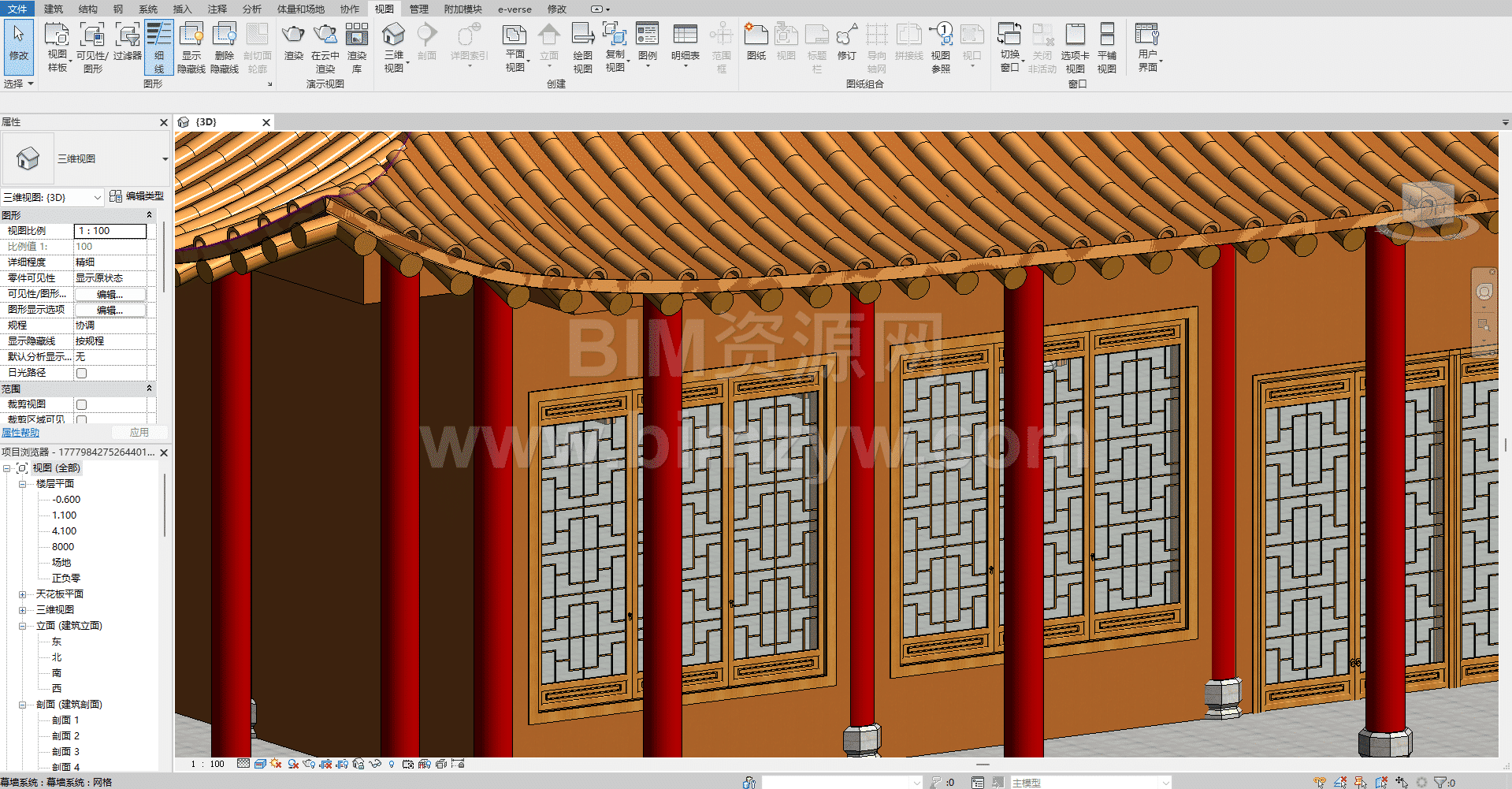
Task: Click the 图纸 sheet tool
Action: (756, 43)
